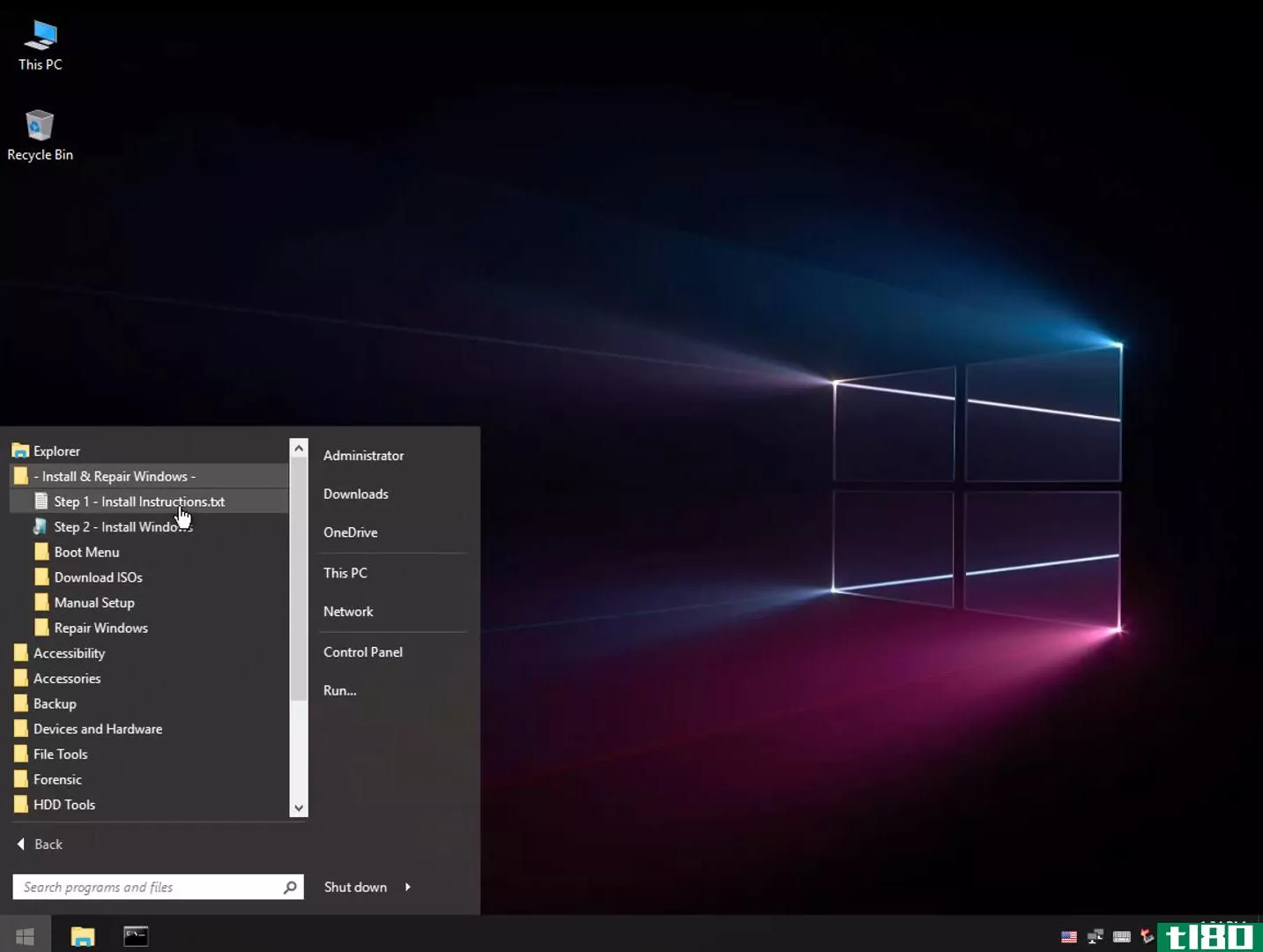Open the Run... dialog
Image resolution: width=1263 pixels, height=952 pixels.
[x=339, y=690]
